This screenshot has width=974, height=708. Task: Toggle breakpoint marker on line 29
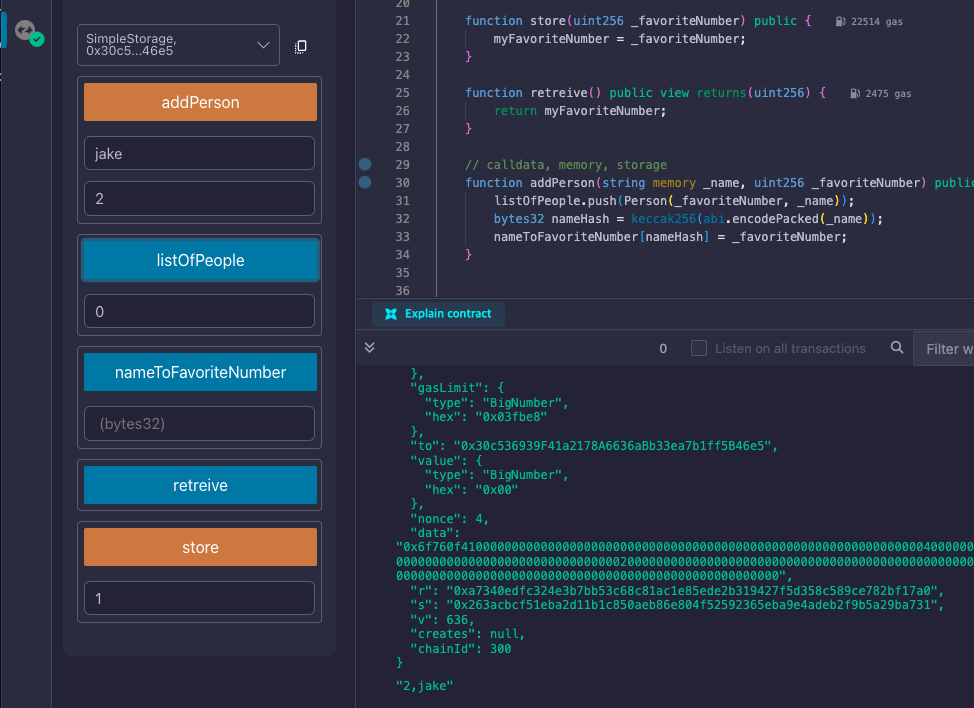click(365, 164)
